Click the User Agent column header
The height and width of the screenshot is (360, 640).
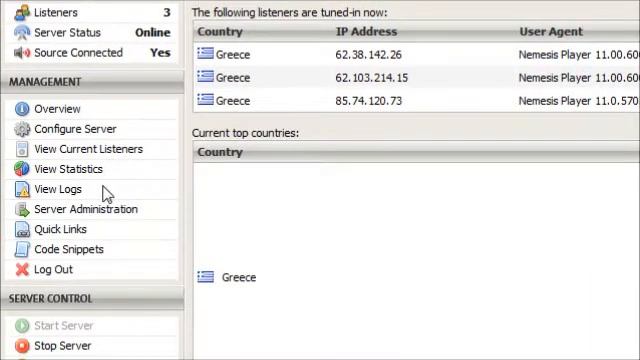tap(551, 31)
